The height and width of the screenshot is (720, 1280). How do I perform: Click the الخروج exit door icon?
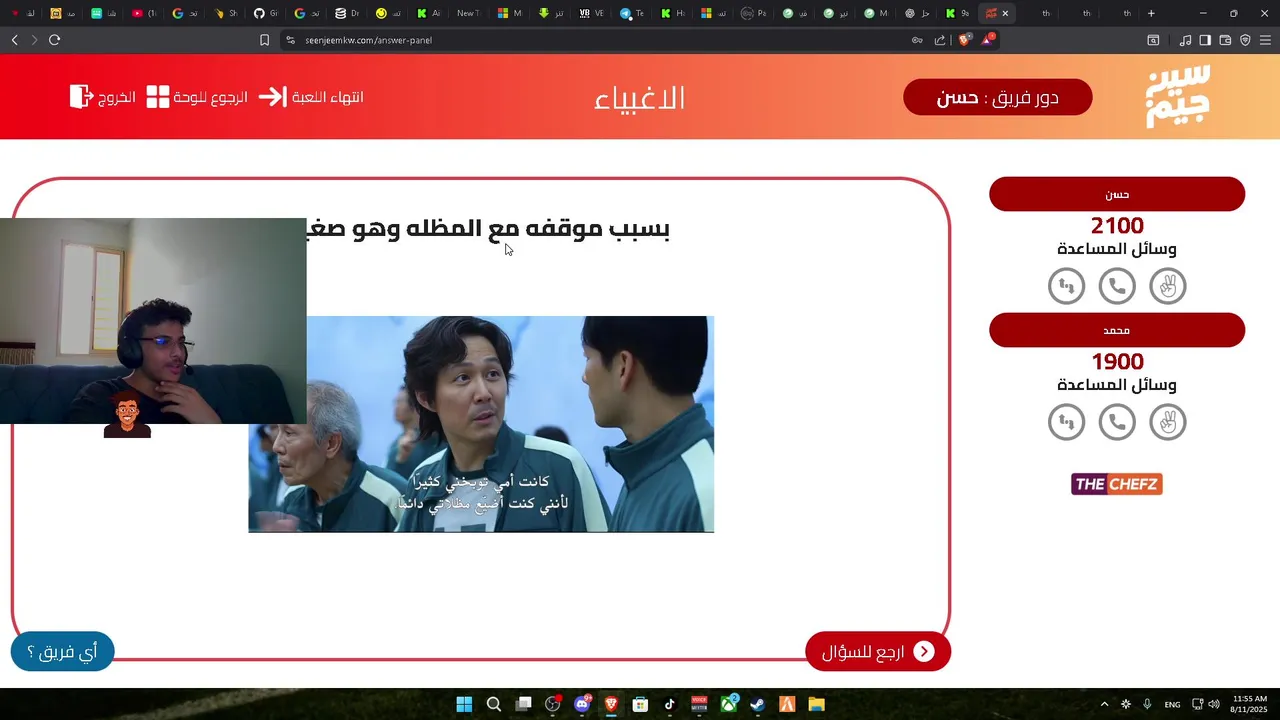click(81, 97)
